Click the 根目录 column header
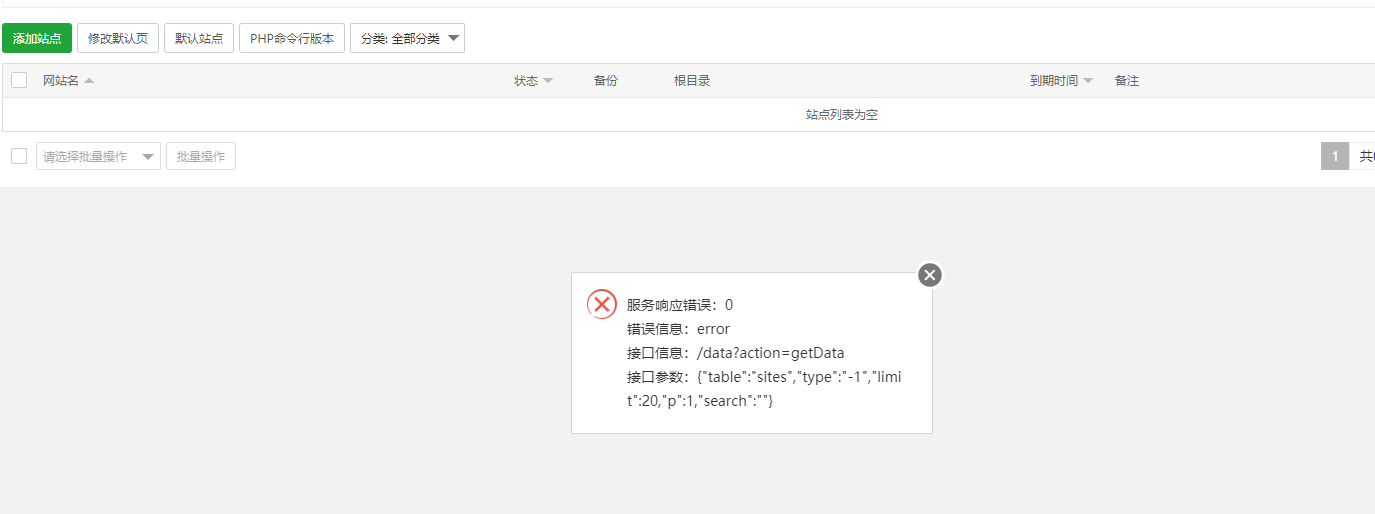The width and height of the screenshot is (1375, 514). (x=692, y=81)
